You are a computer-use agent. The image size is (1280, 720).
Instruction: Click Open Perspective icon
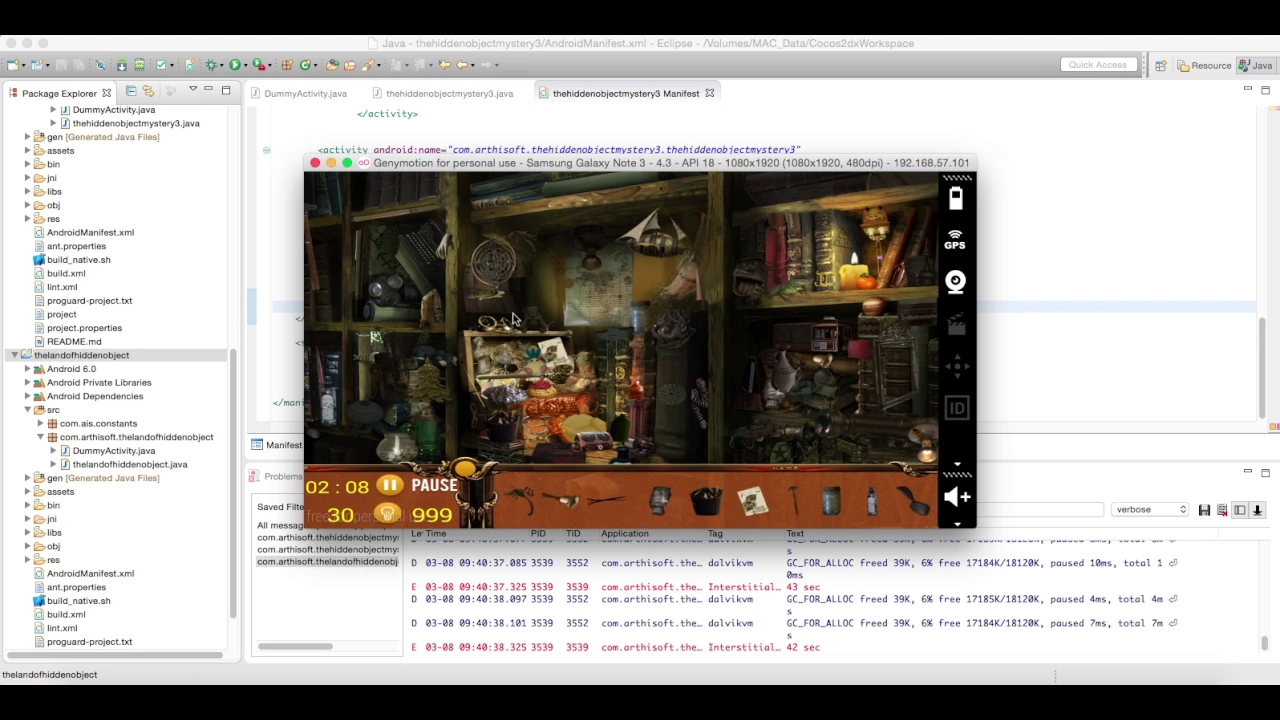(1160, 65)
